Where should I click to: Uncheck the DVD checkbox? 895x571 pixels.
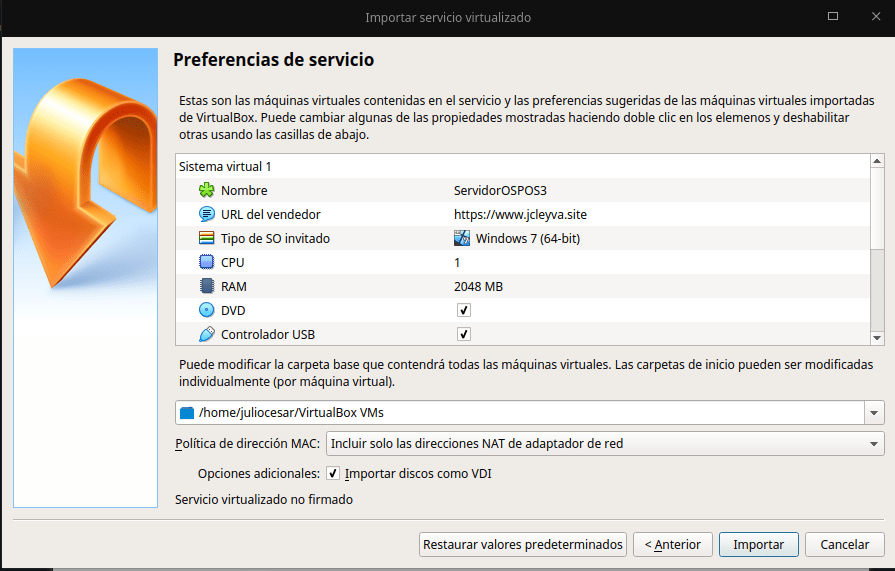point(464,310)
